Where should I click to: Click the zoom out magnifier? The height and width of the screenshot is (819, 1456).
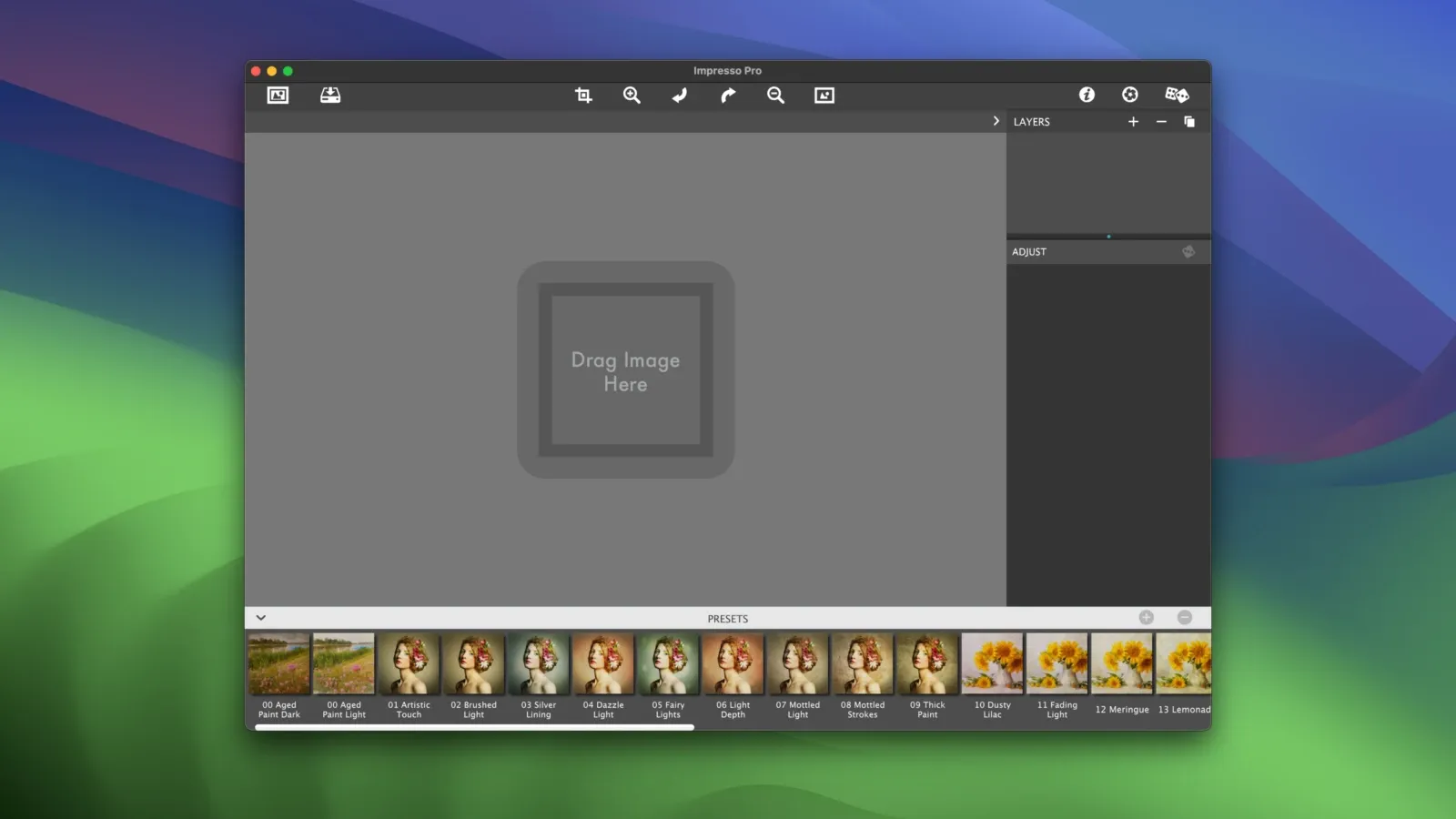(x=775, y=96)
